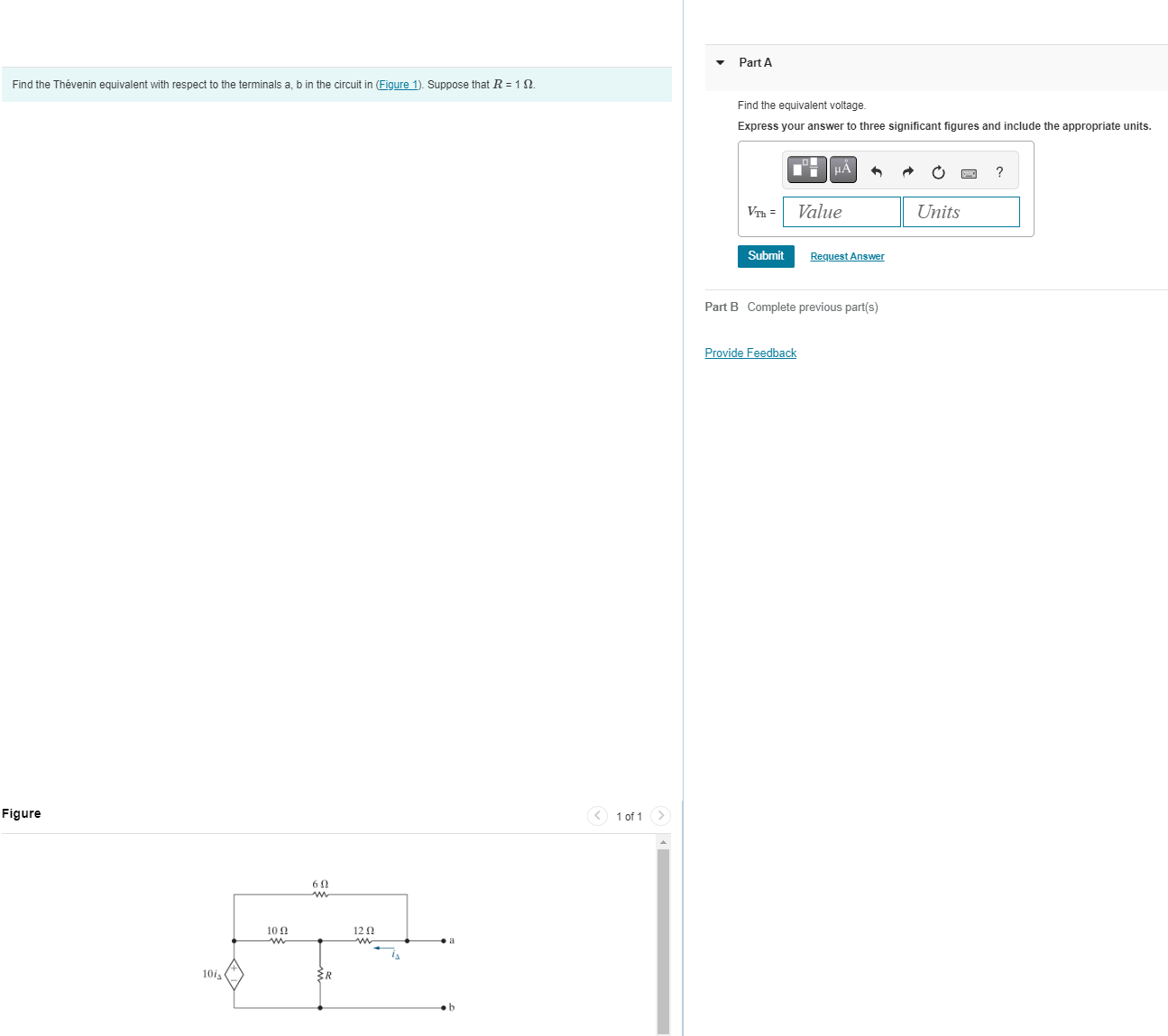Select the reset answer icon
Screen dimensions: 1168x1036
click(x=938, y=172)
